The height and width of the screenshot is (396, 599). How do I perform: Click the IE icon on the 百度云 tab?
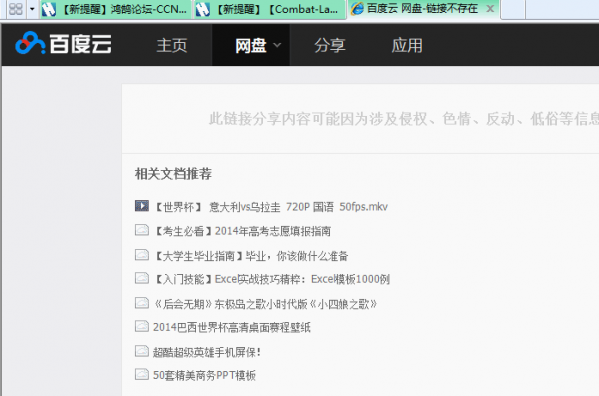click(x=357, y=8)
